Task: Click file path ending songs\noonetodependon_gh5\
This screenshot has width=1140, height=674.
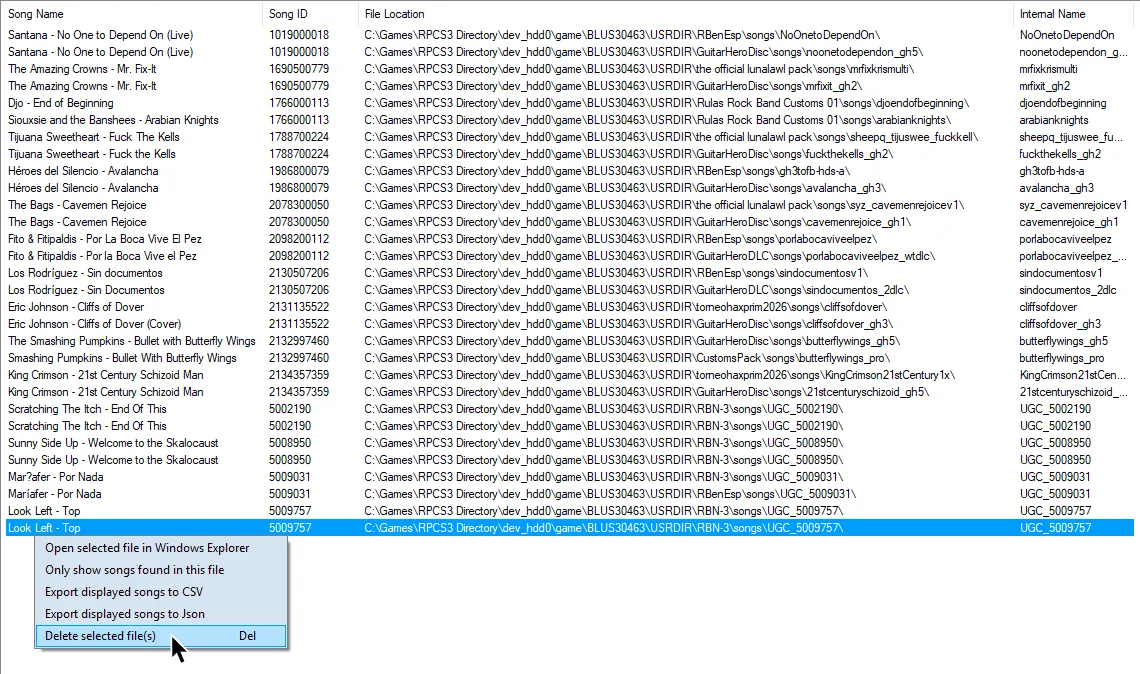Action: click(643, 52)
